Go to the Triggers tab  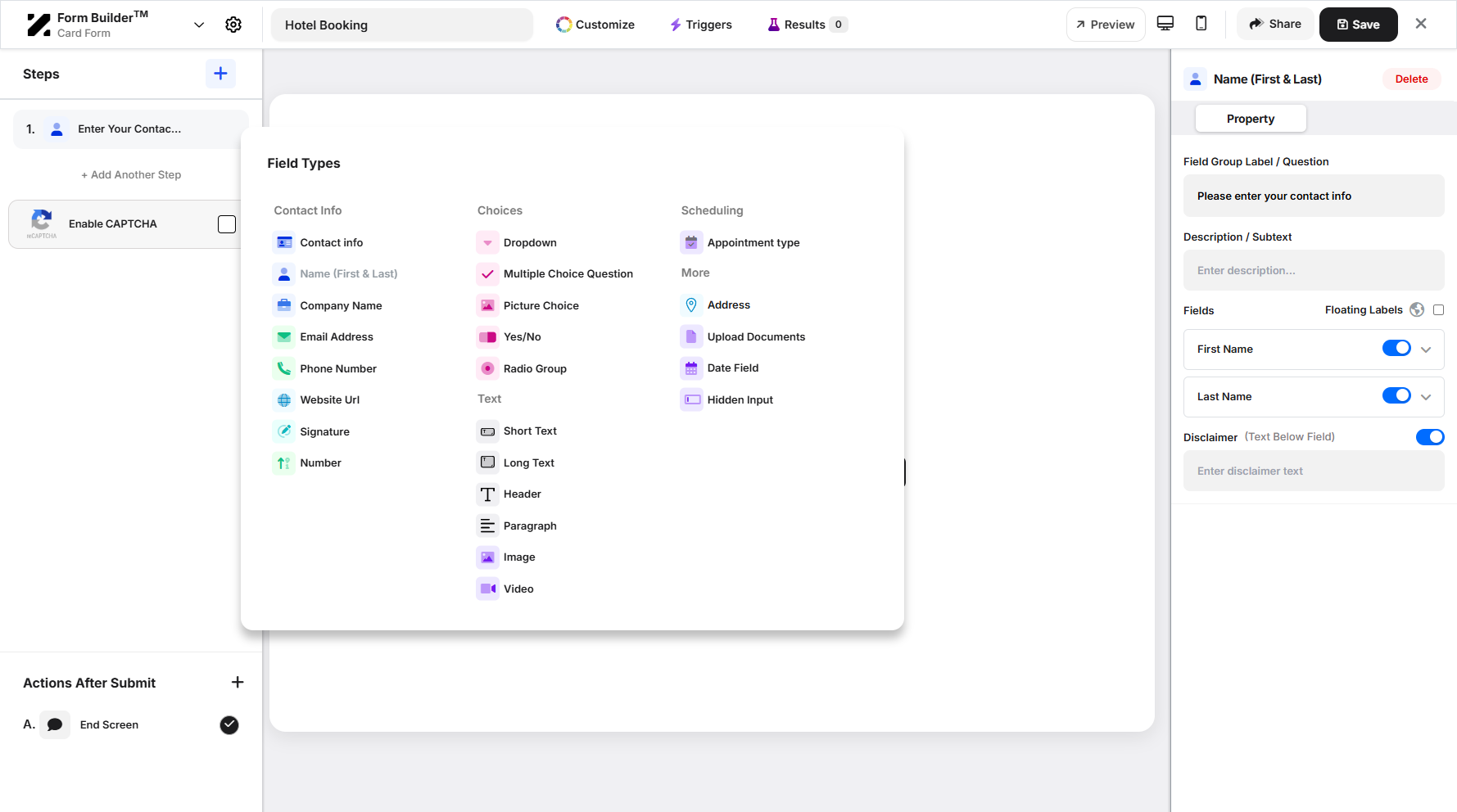tap(701, 25)
